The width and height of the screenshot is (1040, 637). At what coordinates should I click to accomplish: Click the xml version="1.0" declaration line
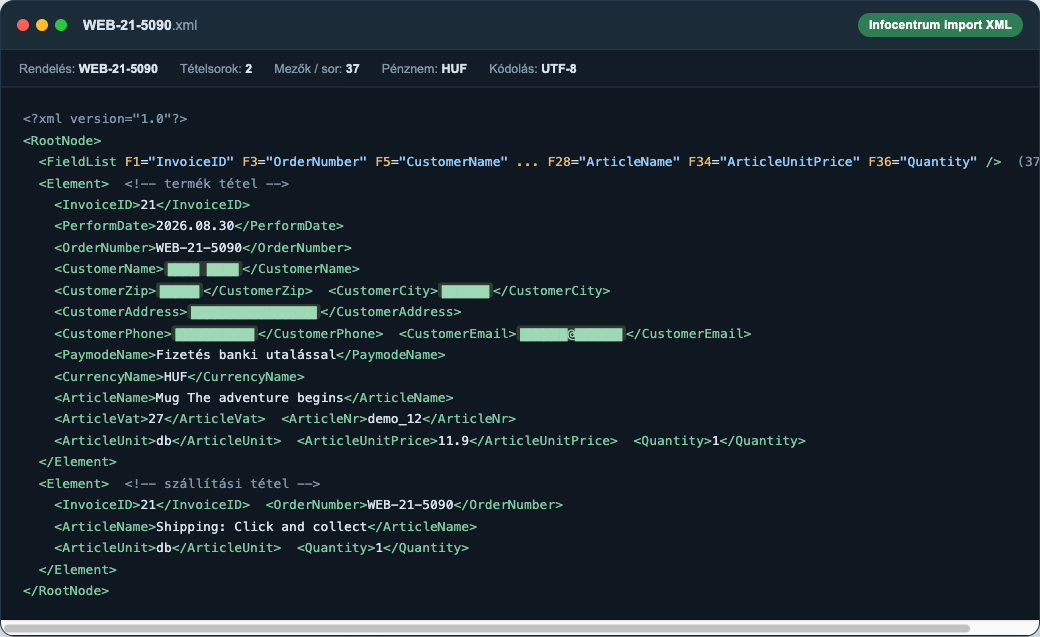pyautogui.click(x=105, y=119)
